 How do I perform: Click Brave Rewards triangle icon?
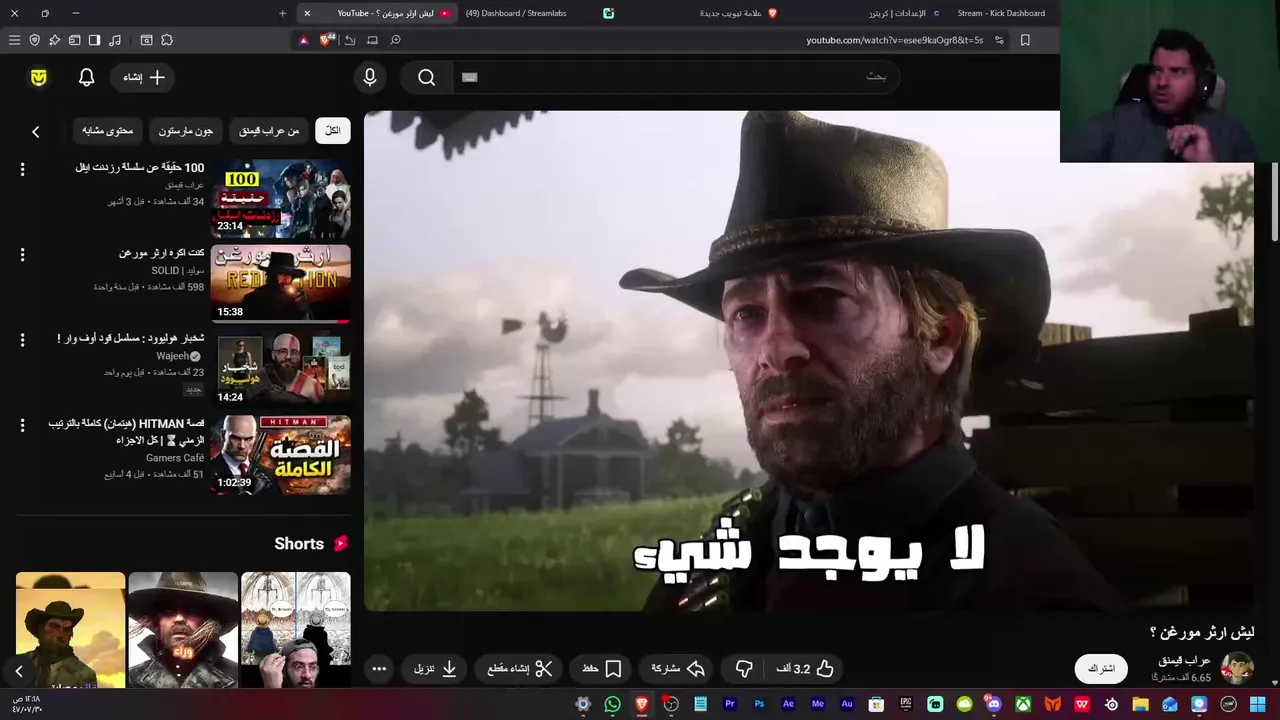point(304,40)
